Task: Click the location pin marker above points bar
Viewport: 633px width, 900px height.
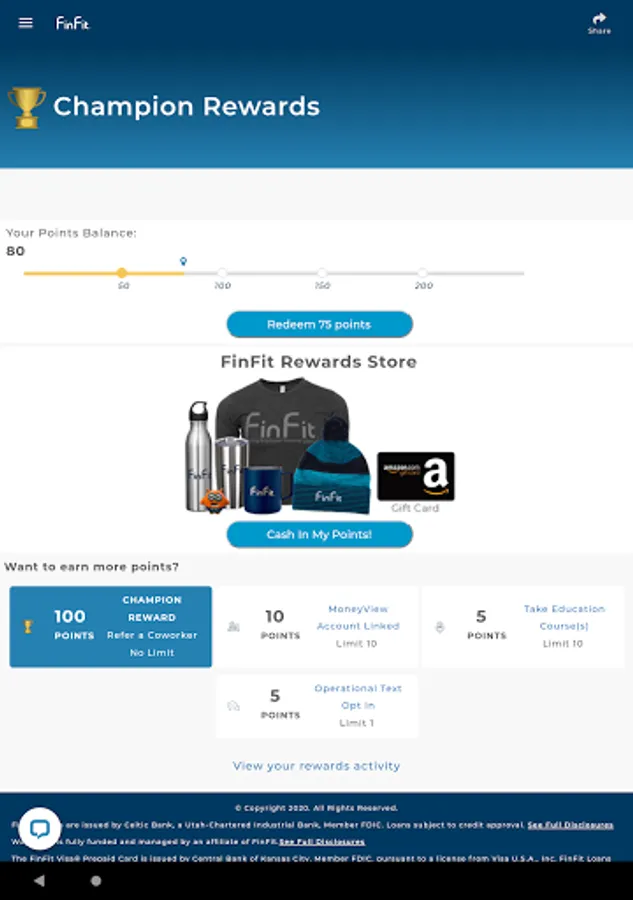Action: 183,261
